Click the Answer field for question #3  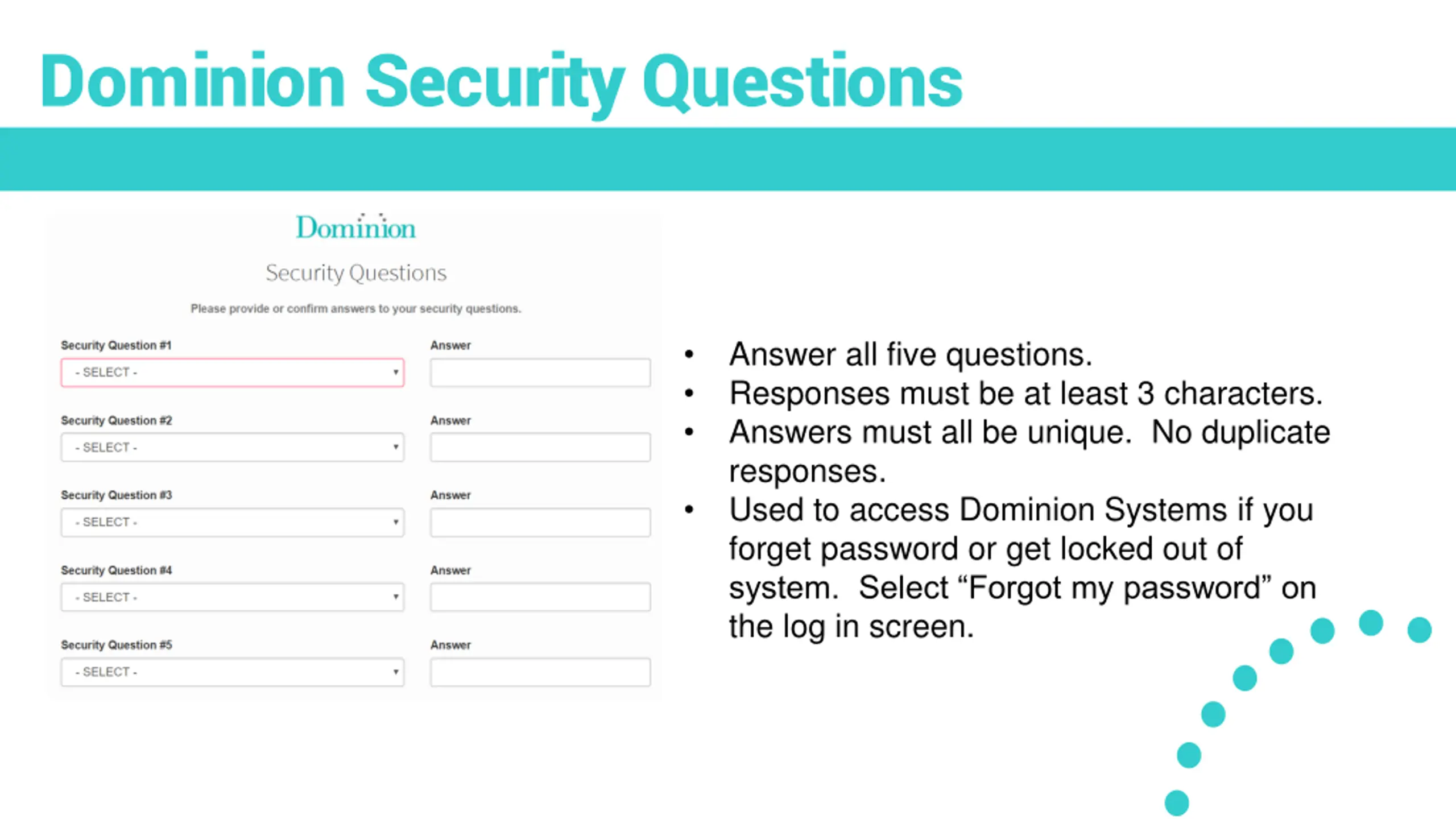pos(540,522)
